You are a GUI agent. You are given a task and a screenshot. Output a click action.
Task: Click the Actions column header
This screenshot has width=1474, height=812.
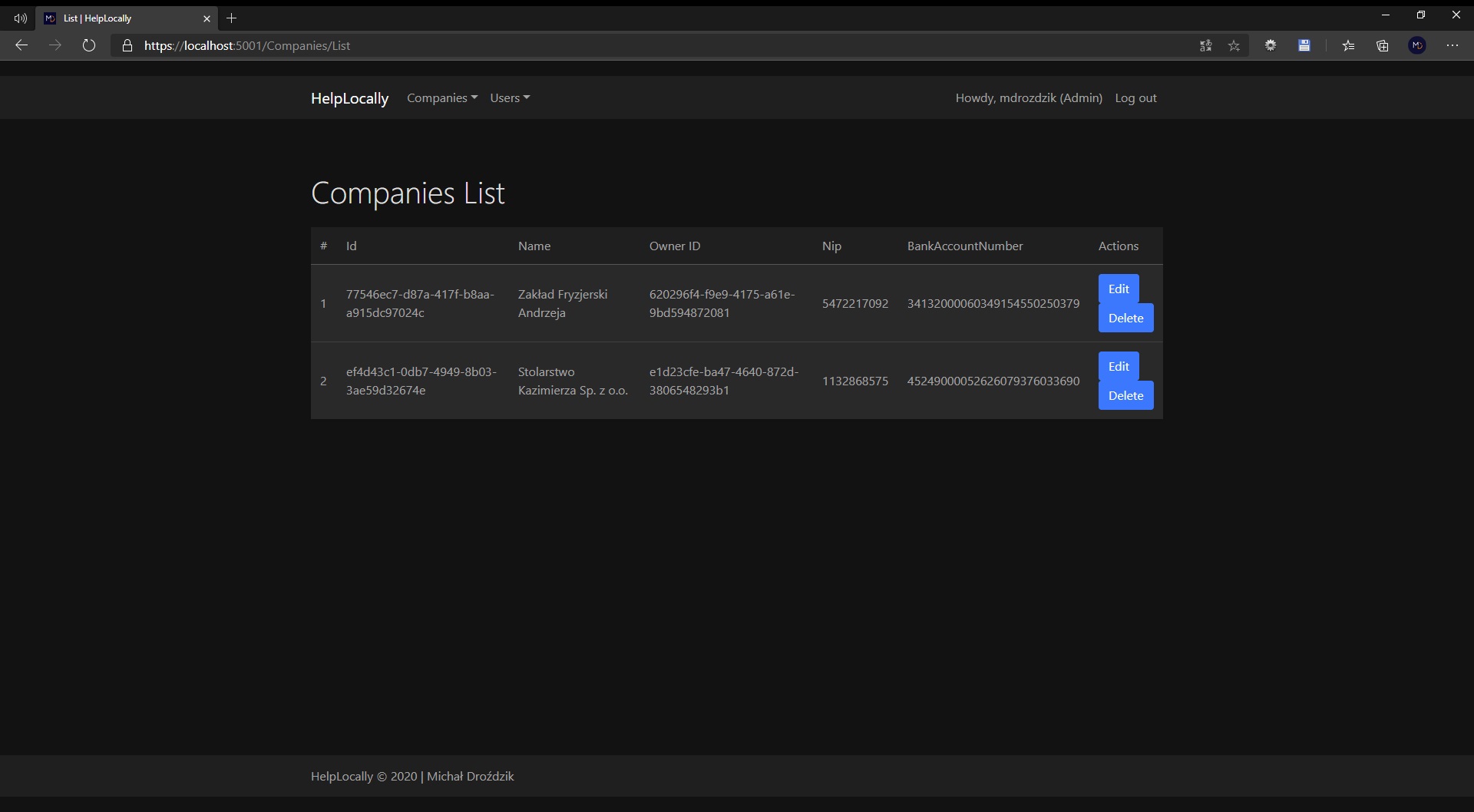coord(1119,246)
